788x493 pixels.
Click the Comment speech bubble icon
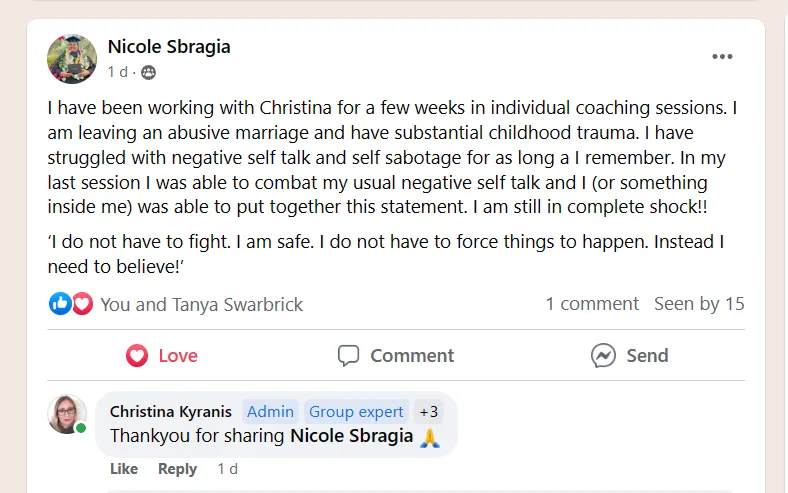[x=348, y=355]
